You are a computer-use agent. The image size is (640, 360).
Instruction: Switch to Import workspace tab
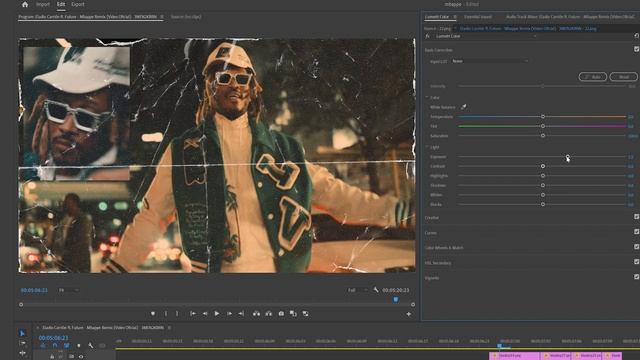click(x=43, y=4)
